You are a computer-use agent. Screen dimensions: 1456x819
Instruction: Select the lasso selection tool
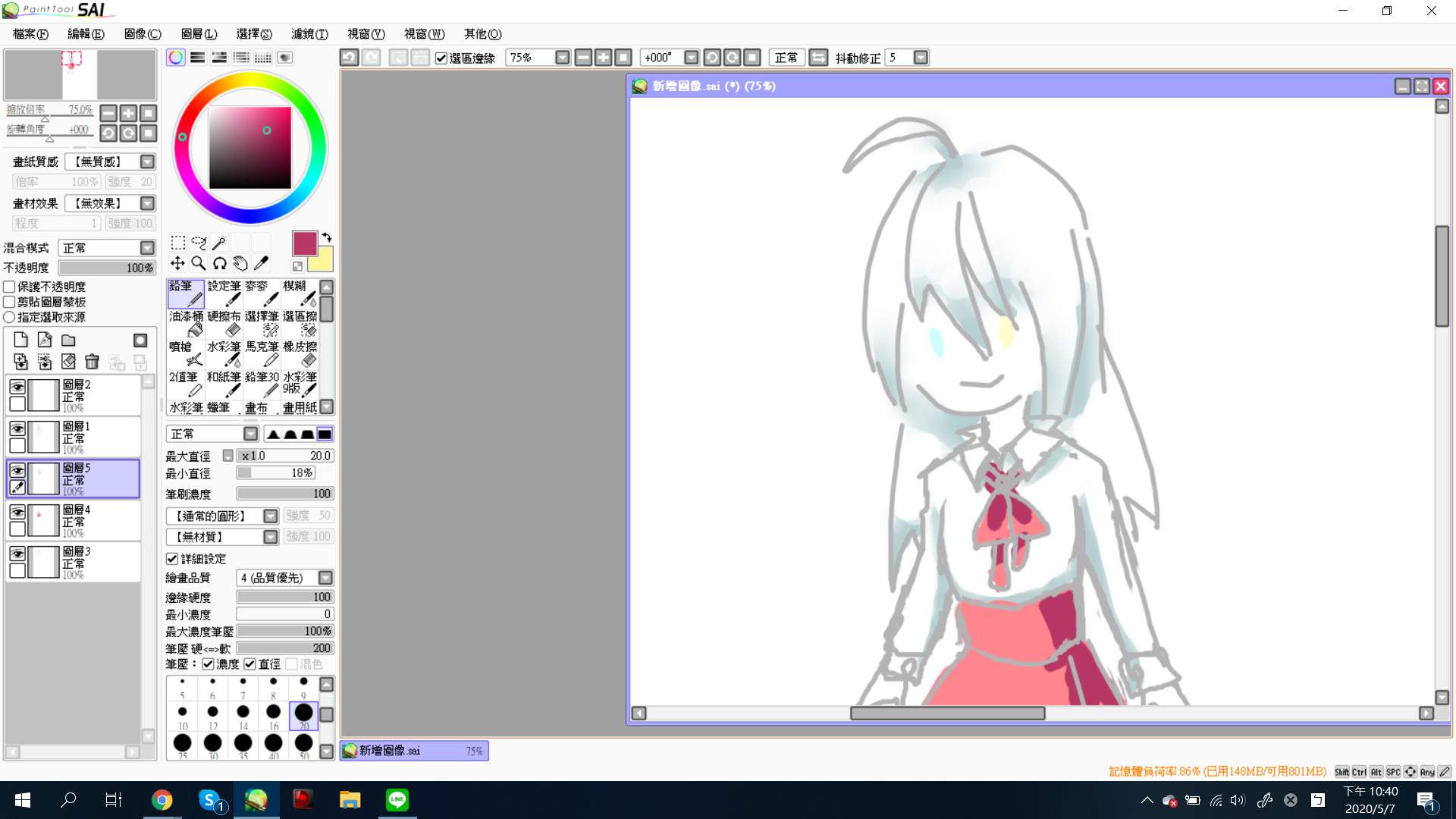click(x=199, y=243)
